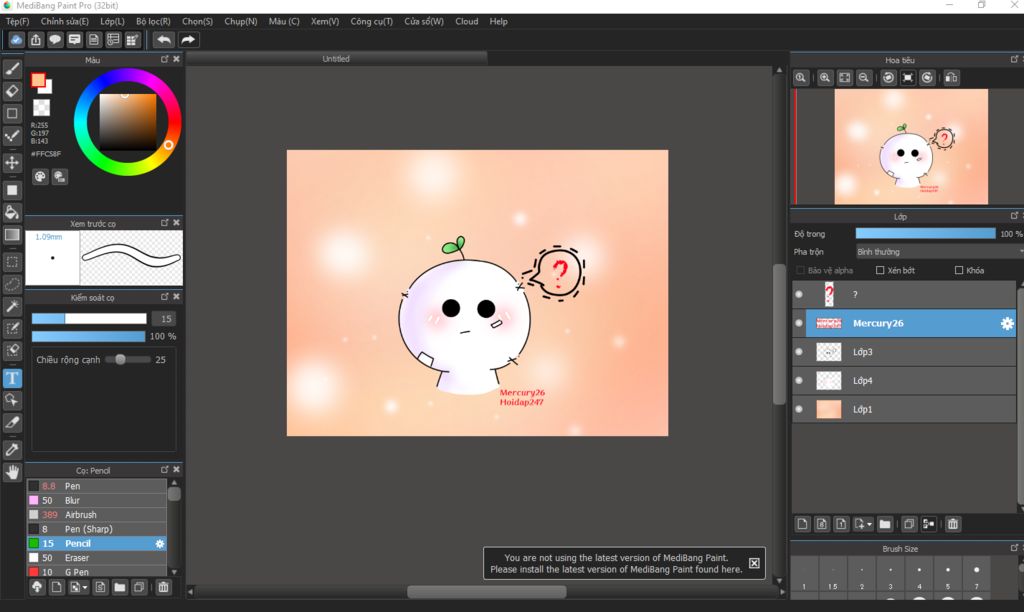This screenshot has height=612, width=1024.
Task: Toggle visibility of the Lớp1 layer
Action: [x=799, y=410]
